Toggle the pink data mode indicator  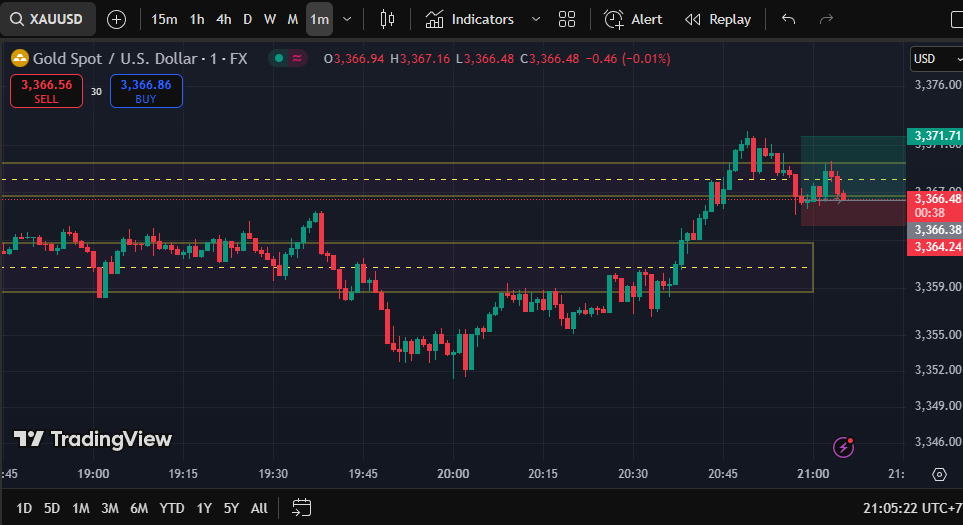pyautogui.click(x=297, y=58)
